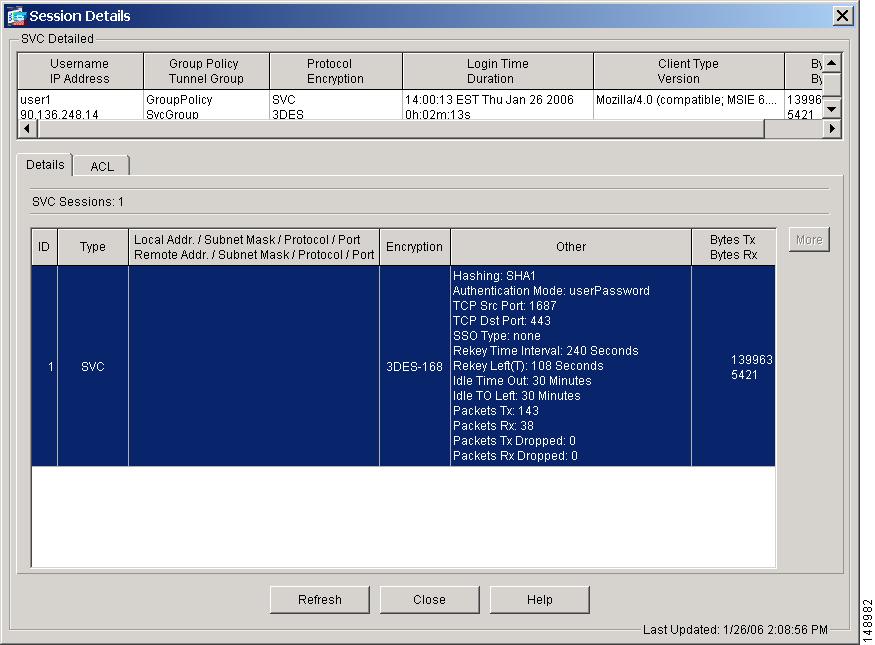Click the Close button

430,600
